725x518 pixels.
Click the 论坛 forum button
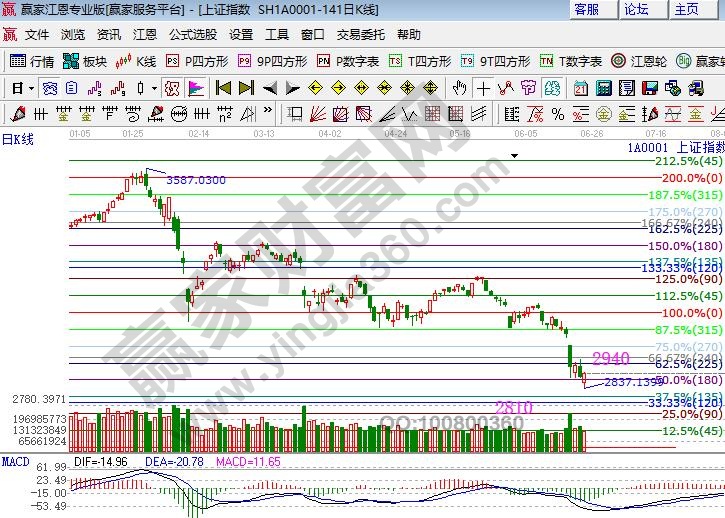[636, 9]
